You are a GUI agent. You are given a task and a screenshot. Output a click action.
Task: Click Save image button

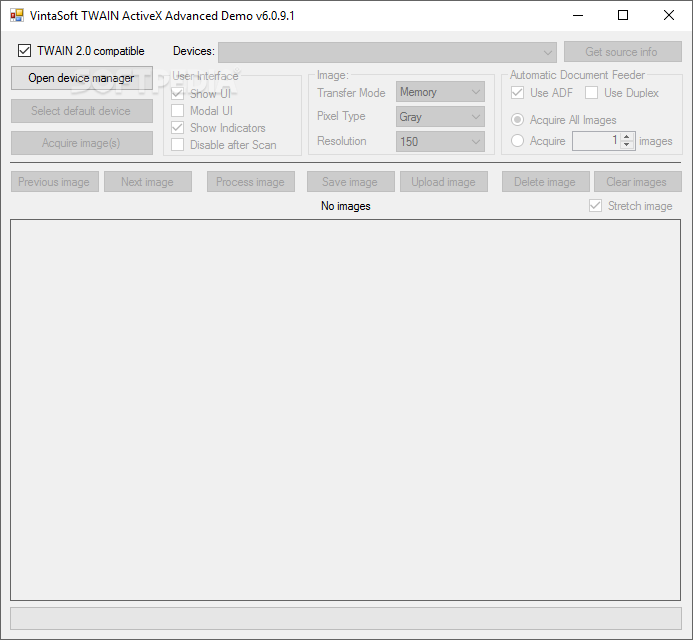click(351, 182)
